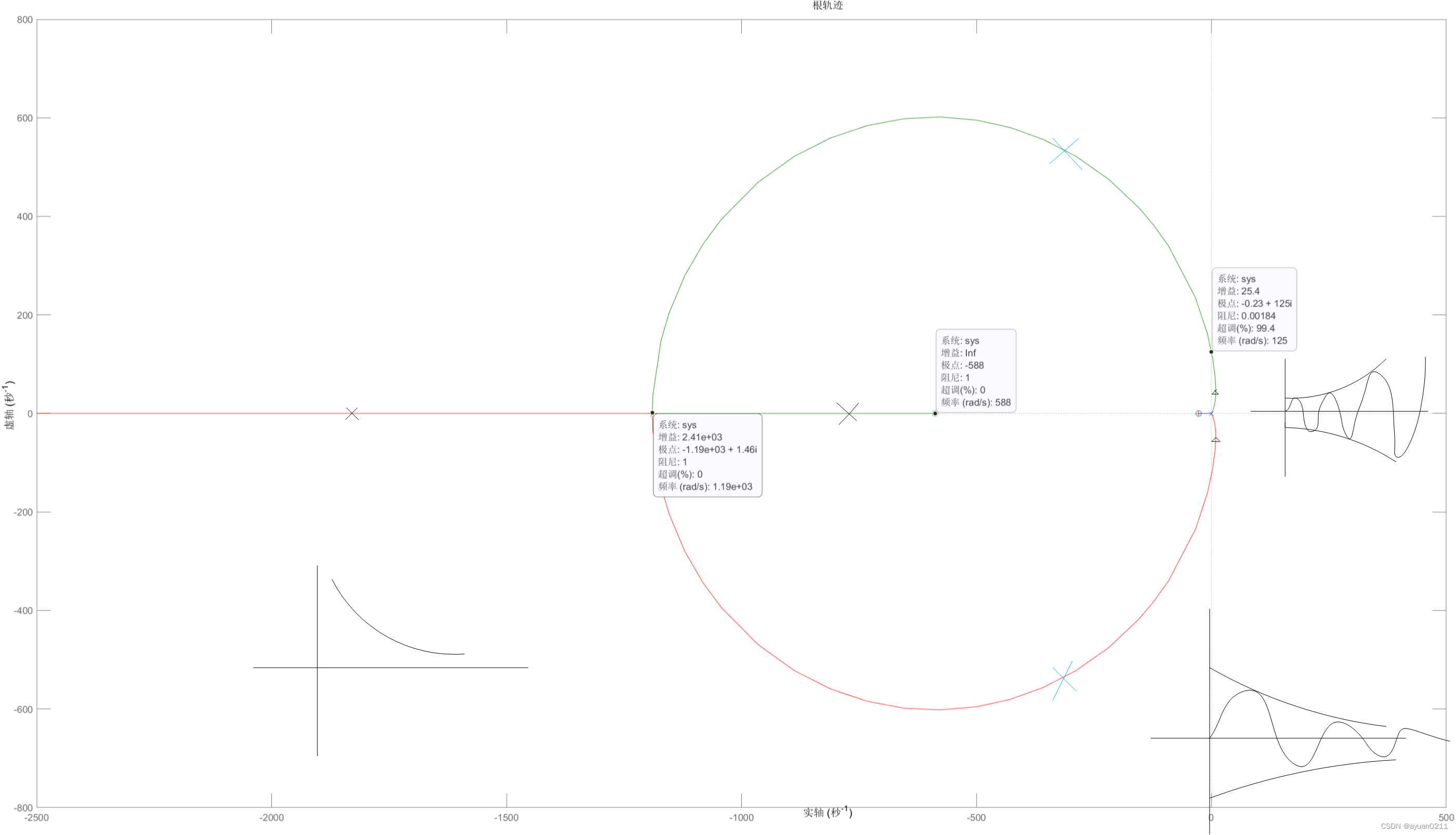The image size is (1456, 835).
Task: Click the black X pole marker near -1830
Action: (352, 414)
